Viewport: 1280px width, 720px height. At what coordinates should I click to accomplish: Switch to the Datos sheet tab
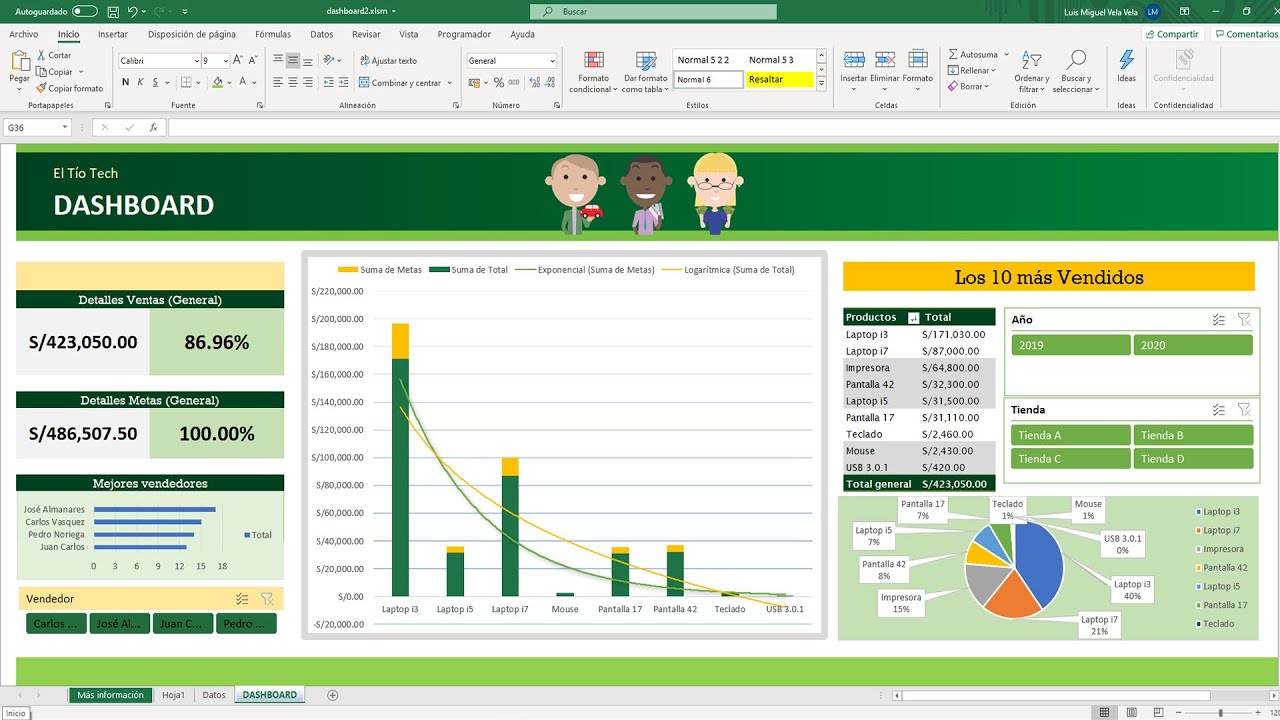click(214, 695)
